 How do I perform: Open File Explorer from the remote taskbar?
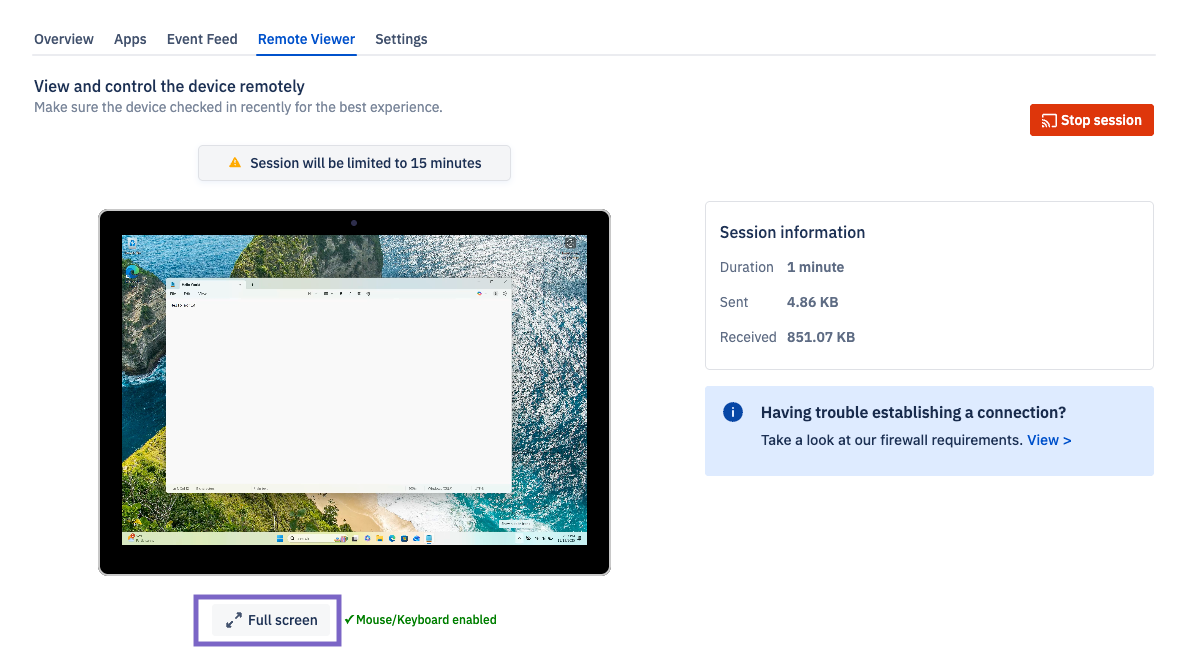pyautogui.click(x=379, y=538)
